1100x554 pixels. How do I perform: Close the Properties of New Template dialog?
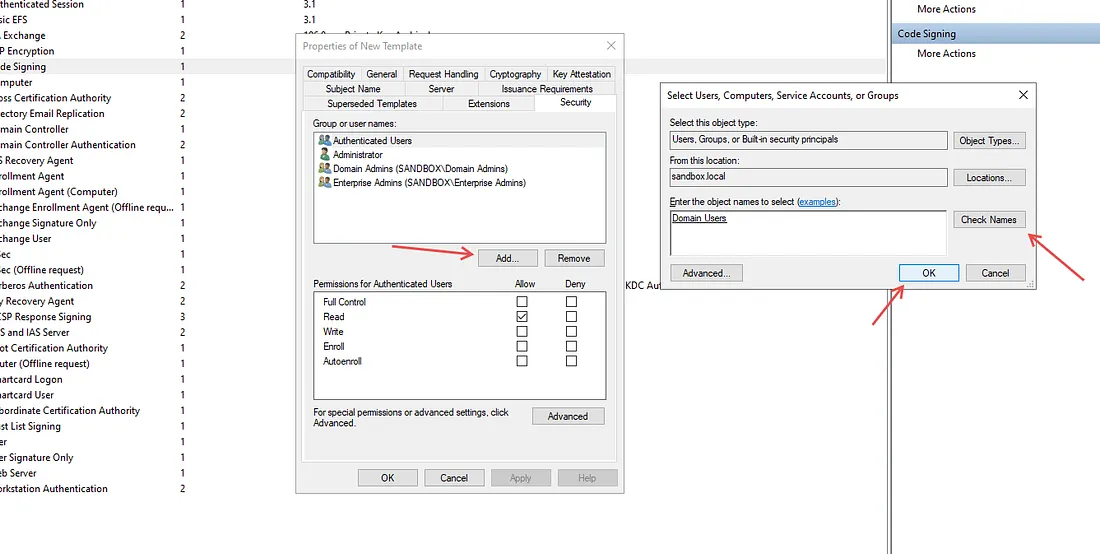[610, 46]
